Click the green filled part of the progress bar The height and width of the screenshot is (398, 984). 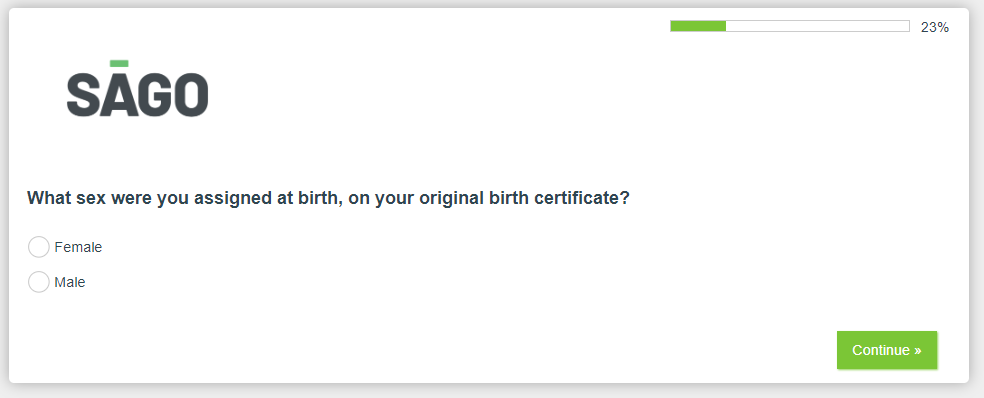pos(698,26)
